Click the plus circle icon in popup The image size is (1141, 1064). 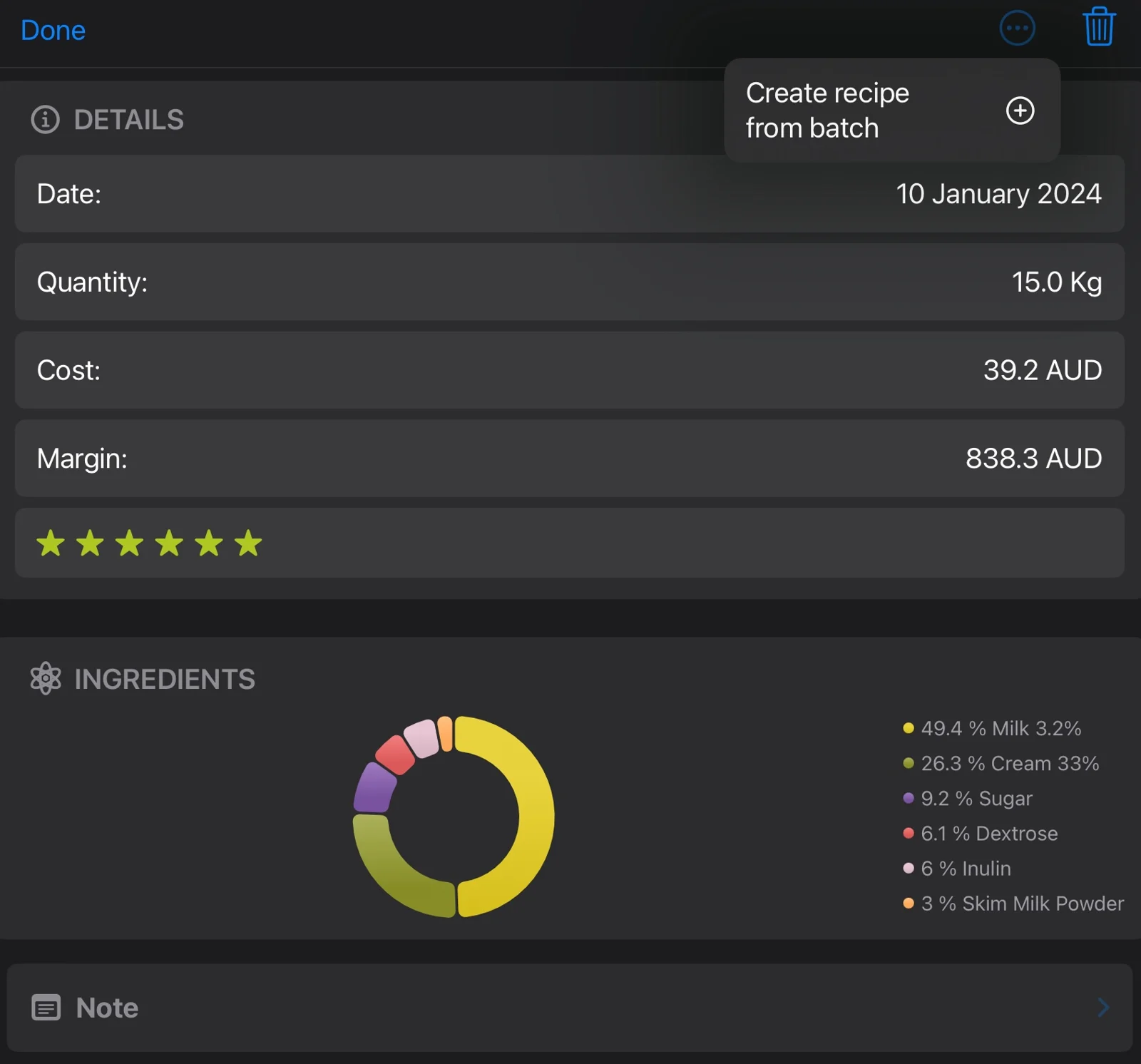[x=1020, y=111]
